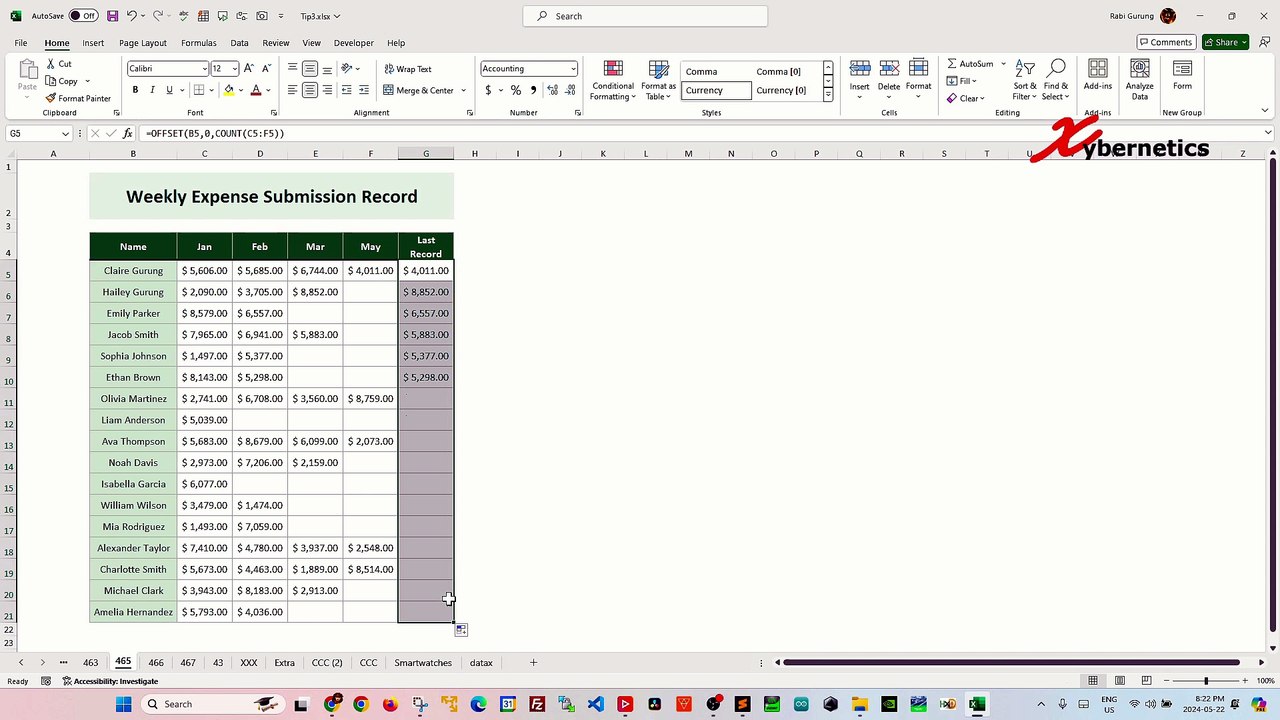Open the font size dropdown
1280x720 pixels.
click(235, 69)
